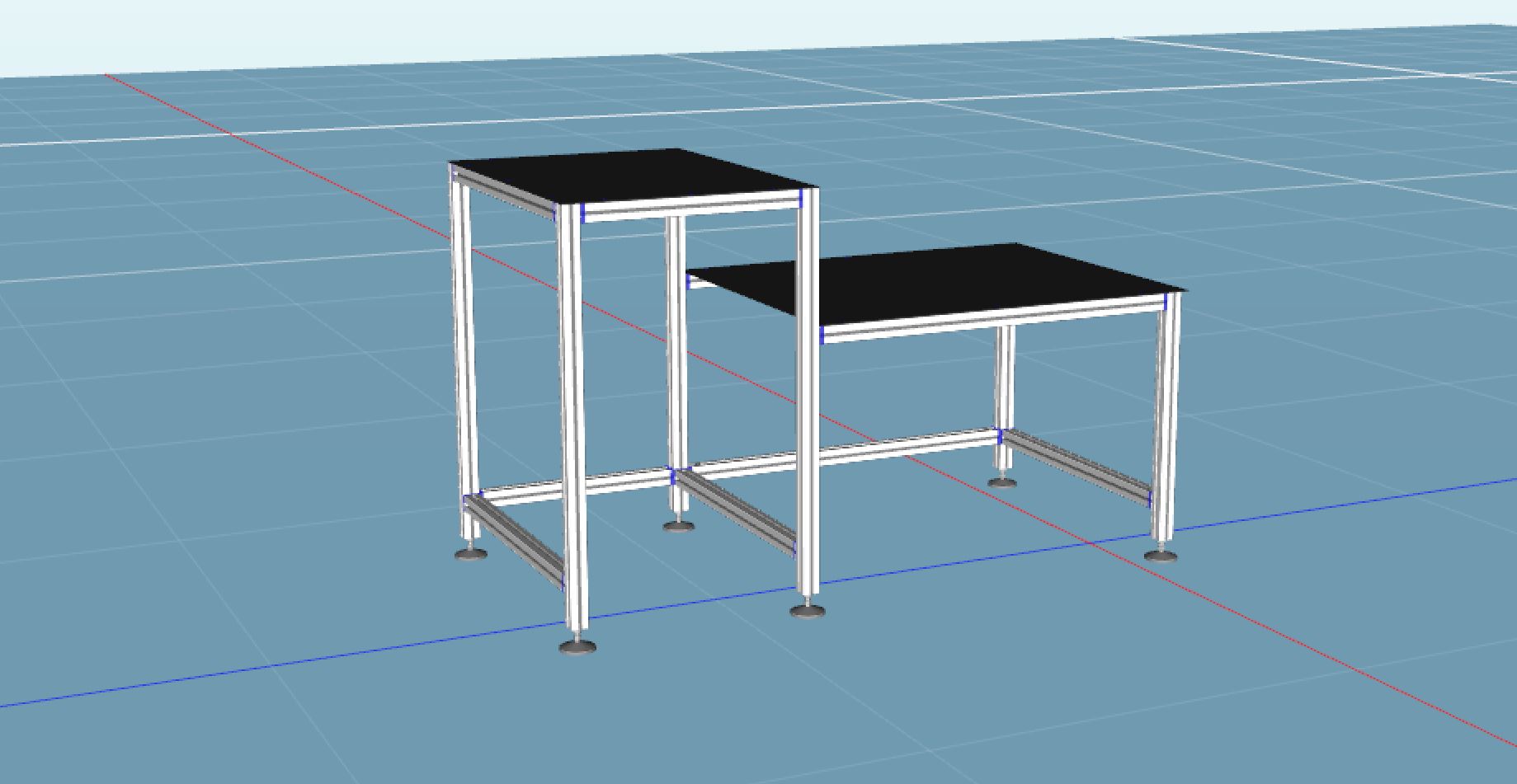Click the leveling foot under front-left leg
Screen dimensions: 1517x784
[x=577, y=646]
